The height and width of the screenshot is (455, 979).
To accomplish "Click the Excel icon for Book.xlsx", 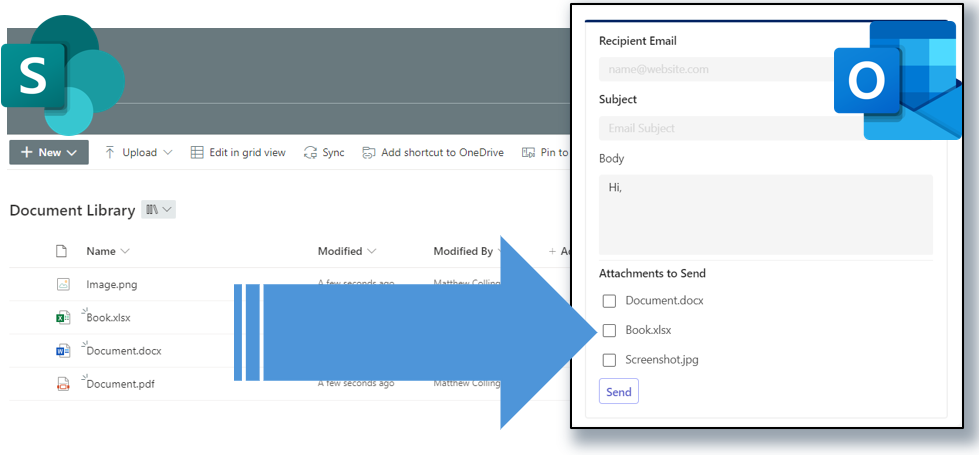I will [x=63, y=317].
